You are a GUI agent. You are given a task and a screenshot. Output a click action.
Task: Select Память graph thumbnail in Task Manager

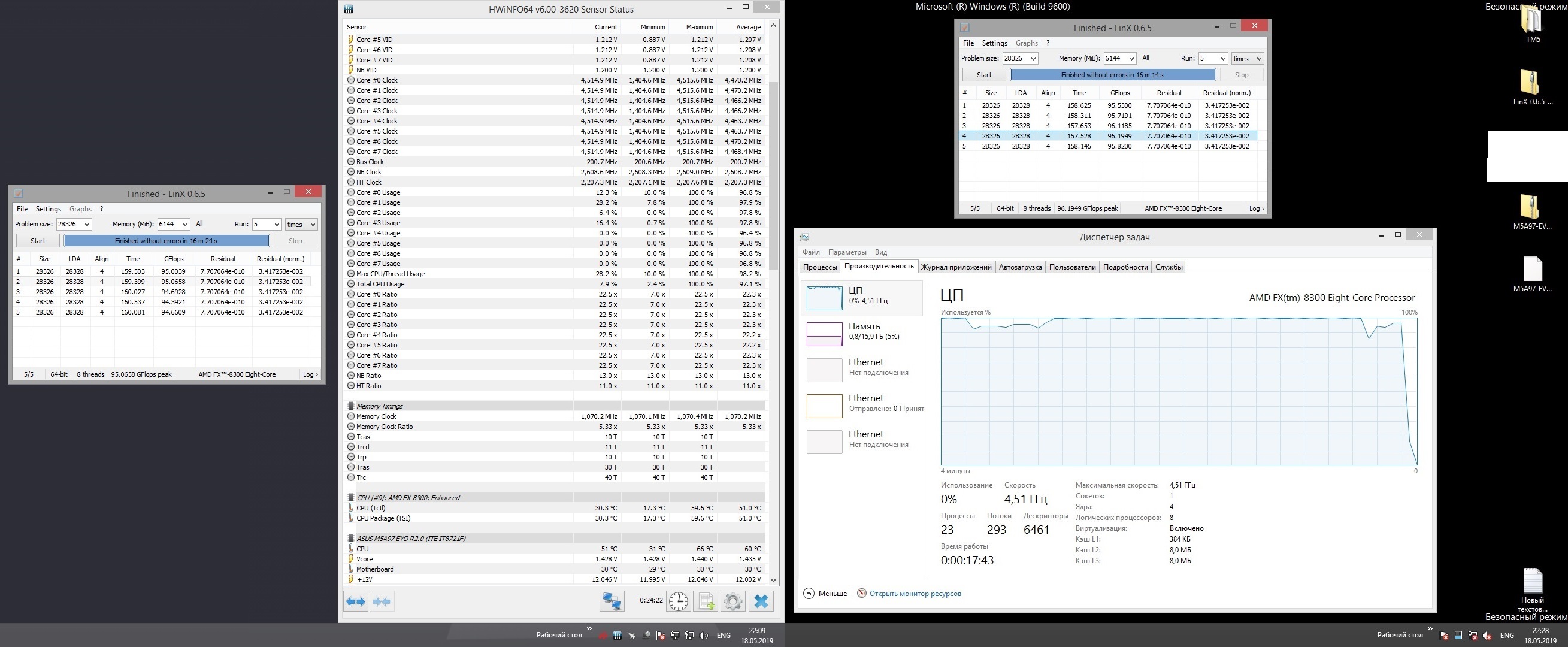824,334
